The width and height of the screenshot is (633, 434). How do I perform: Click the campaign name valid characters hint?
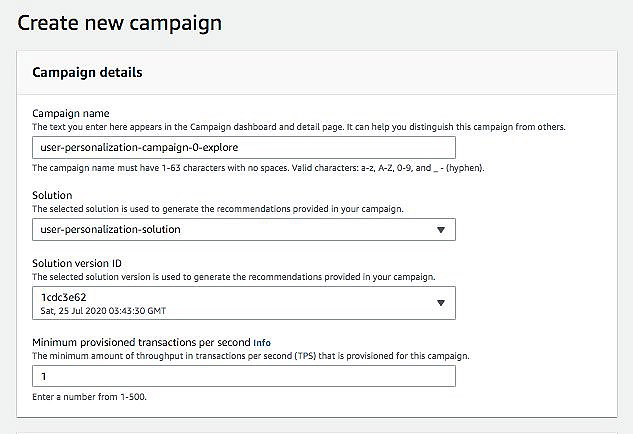tap(258, 168)
